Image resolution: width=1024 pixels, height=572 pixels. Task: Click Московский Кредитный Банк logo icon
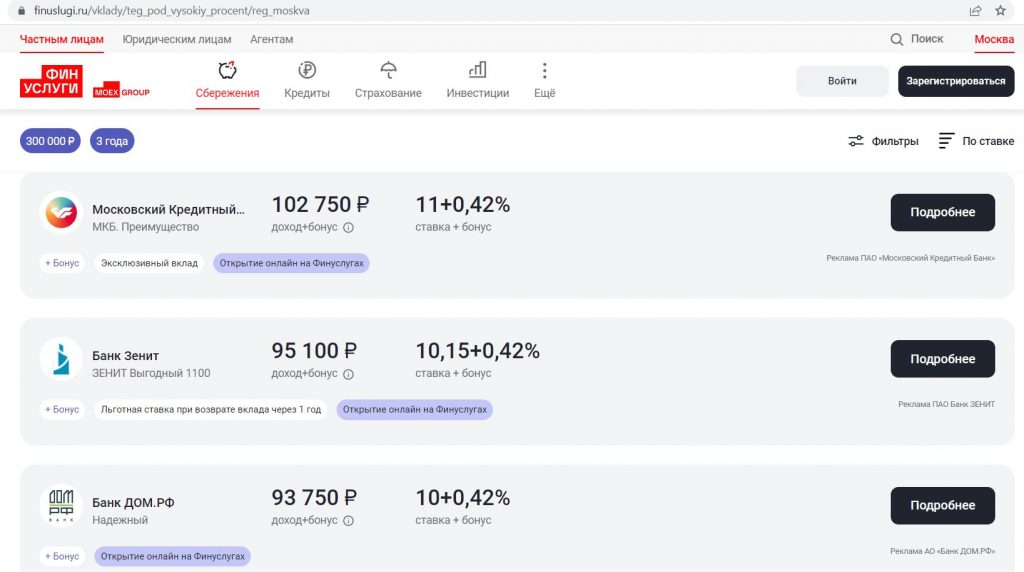[61, 213]
